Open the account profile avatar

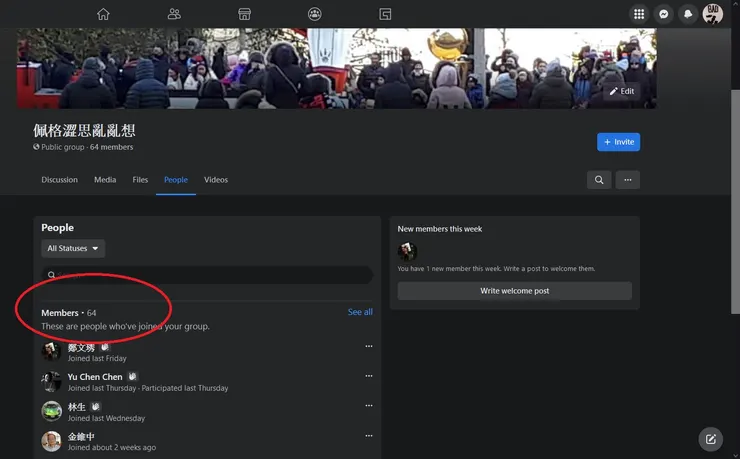pyautogui.click(x=713, y=14)
